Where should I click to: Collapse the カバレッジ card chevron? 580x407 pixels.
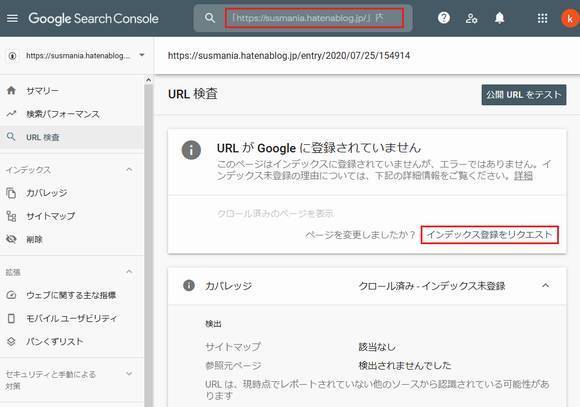tap(545, 285)
